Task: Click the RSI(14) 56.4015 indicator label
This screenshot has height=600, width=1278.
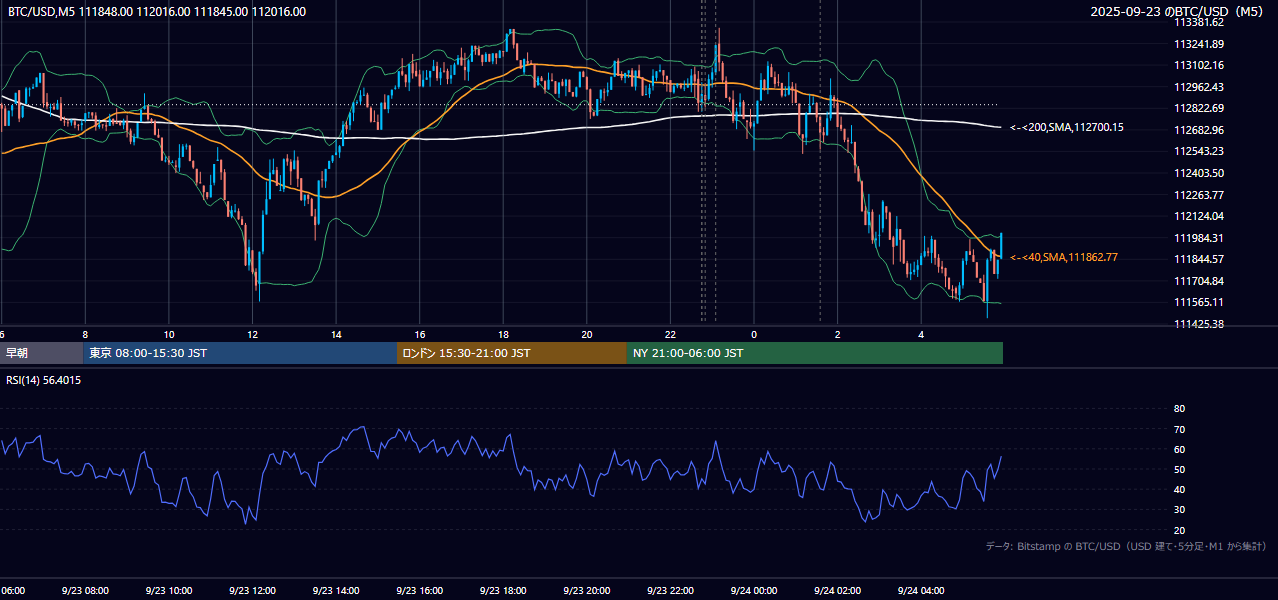Action: coord(44,380)
